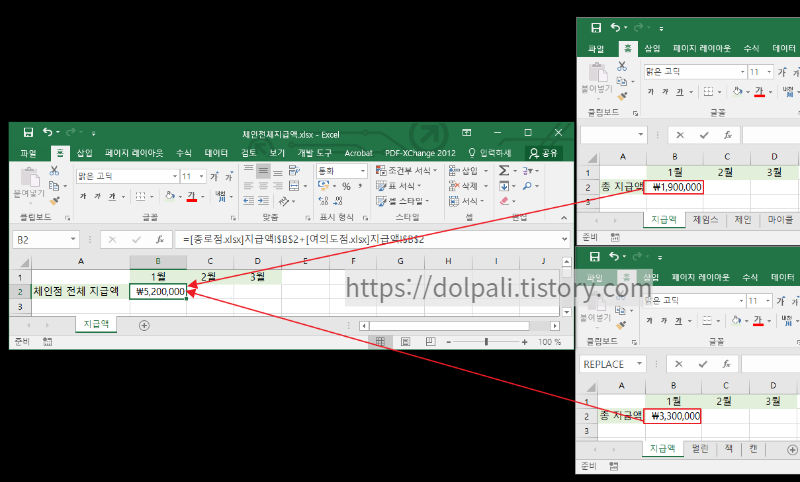
Task: Select the 멀린 sheet tab in bottom-right window
Action: point(700,449)
